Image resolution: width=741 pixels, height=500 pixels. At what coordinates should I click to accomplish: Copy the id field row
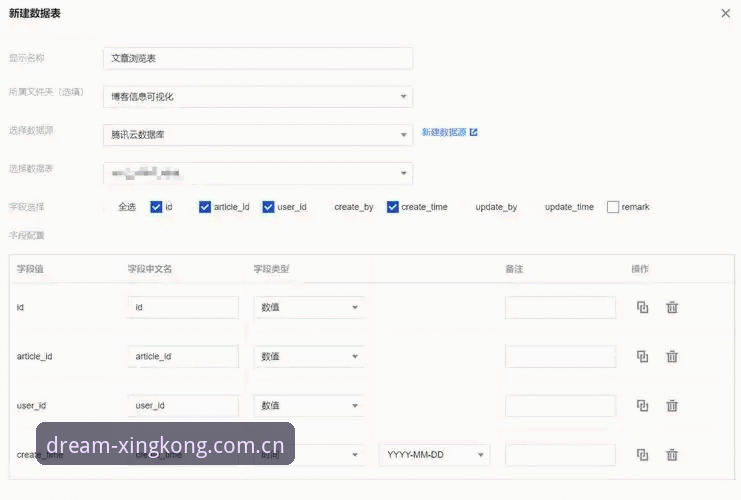pyautogui.click(x=642, y=307)
